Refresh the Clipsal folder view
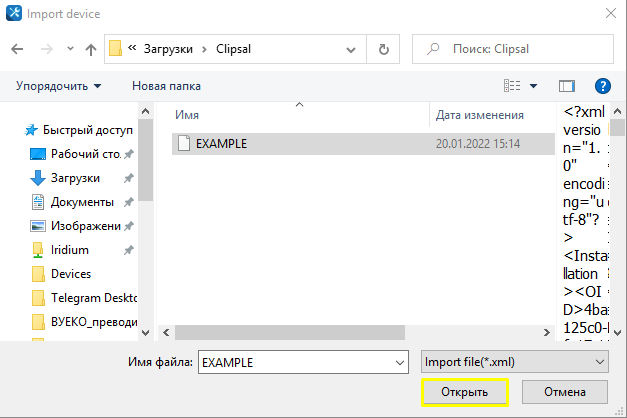 [383, 48]
